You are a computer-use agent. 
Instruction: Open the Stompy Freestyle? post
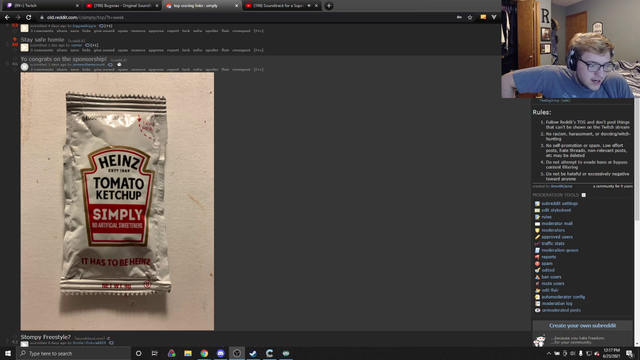coord(46,337)
